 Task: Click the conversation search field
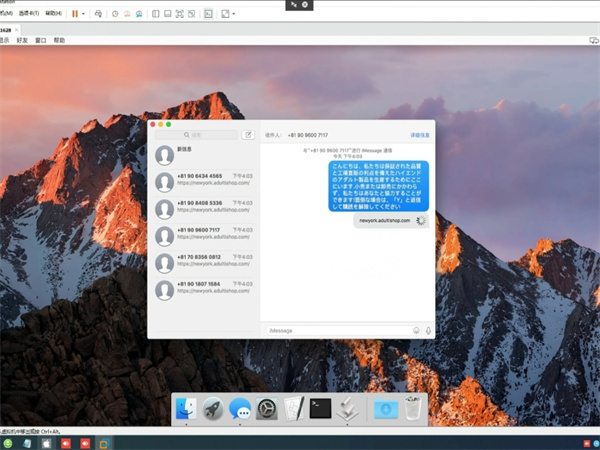click(x=196, y=134)
